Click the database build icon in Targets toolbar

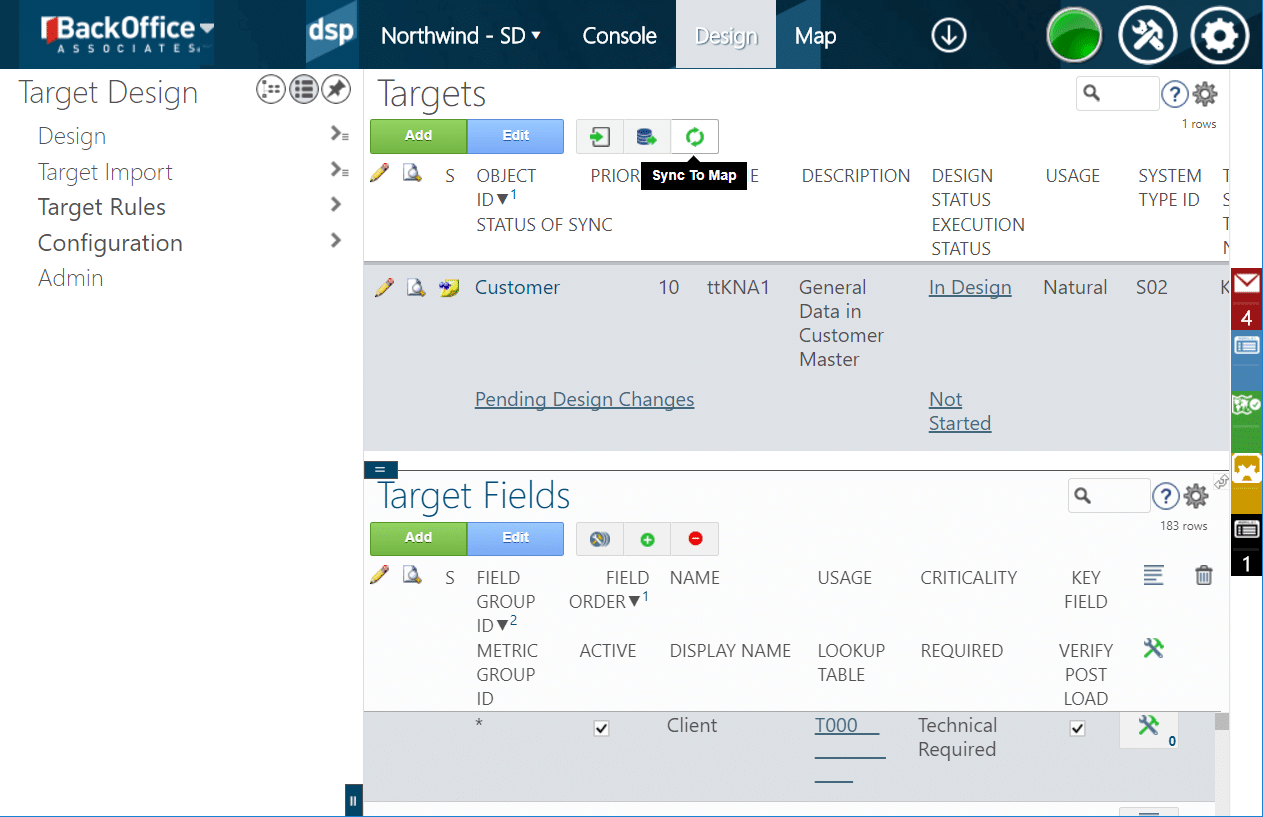coord(647,137)
